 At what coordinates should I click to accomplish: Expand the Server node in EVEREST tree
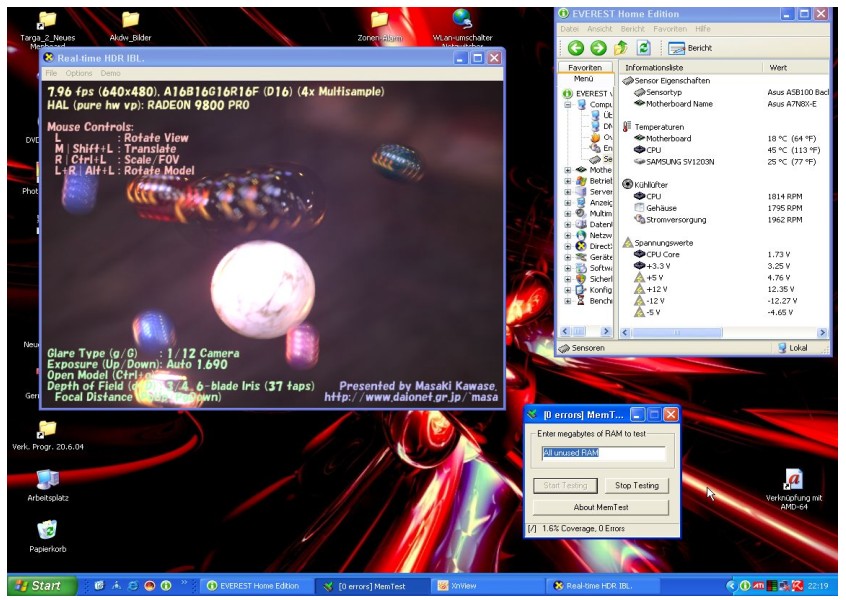click(x=568, y=192)
